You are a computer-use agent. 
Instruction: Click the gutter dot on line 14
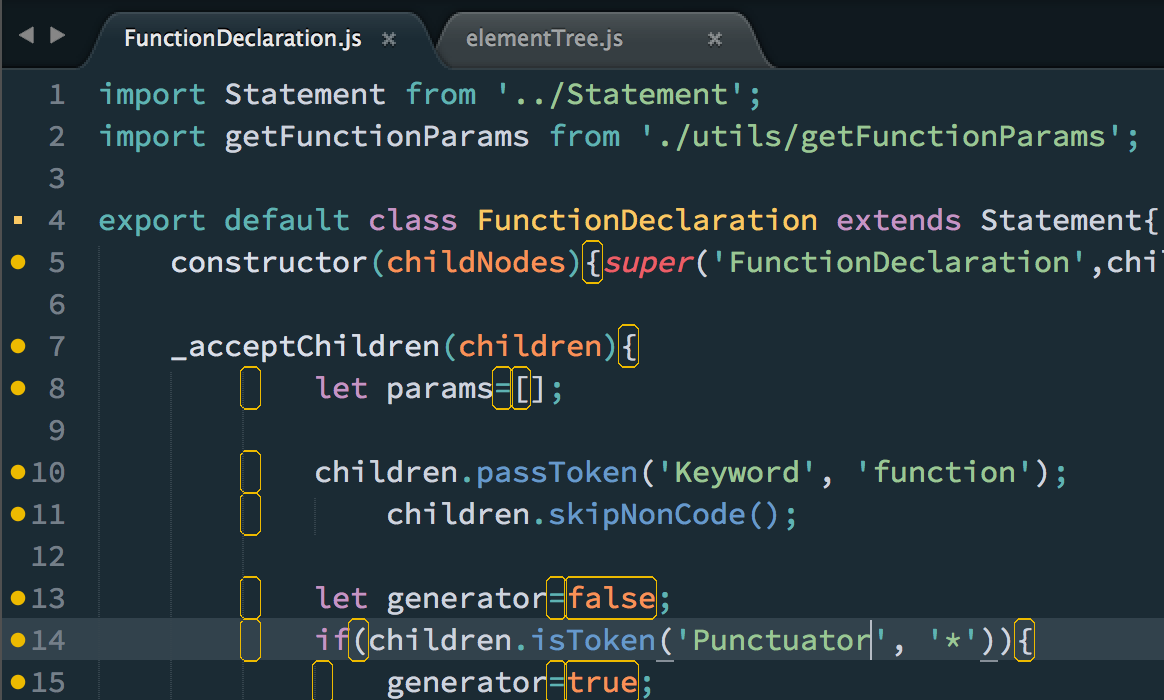point(18,640)
